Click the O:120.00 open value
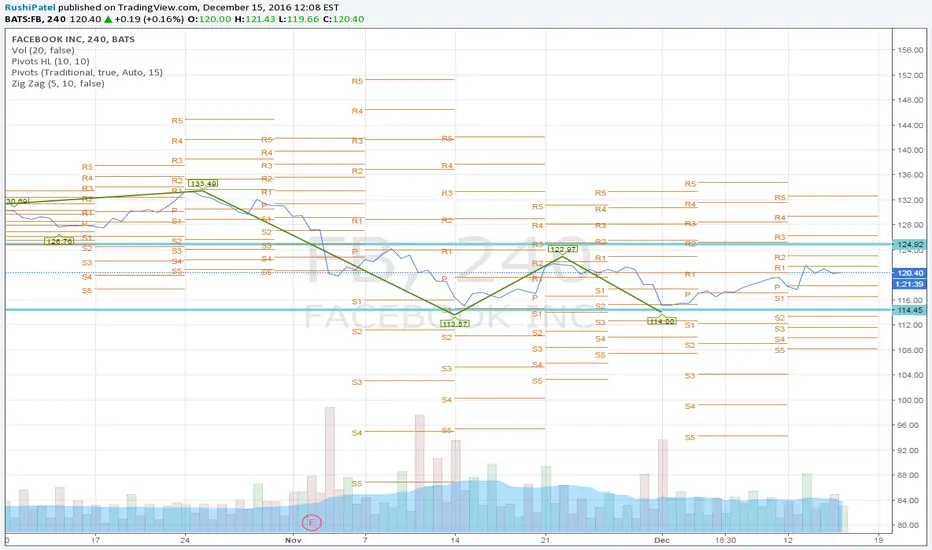 click(209, 19)
